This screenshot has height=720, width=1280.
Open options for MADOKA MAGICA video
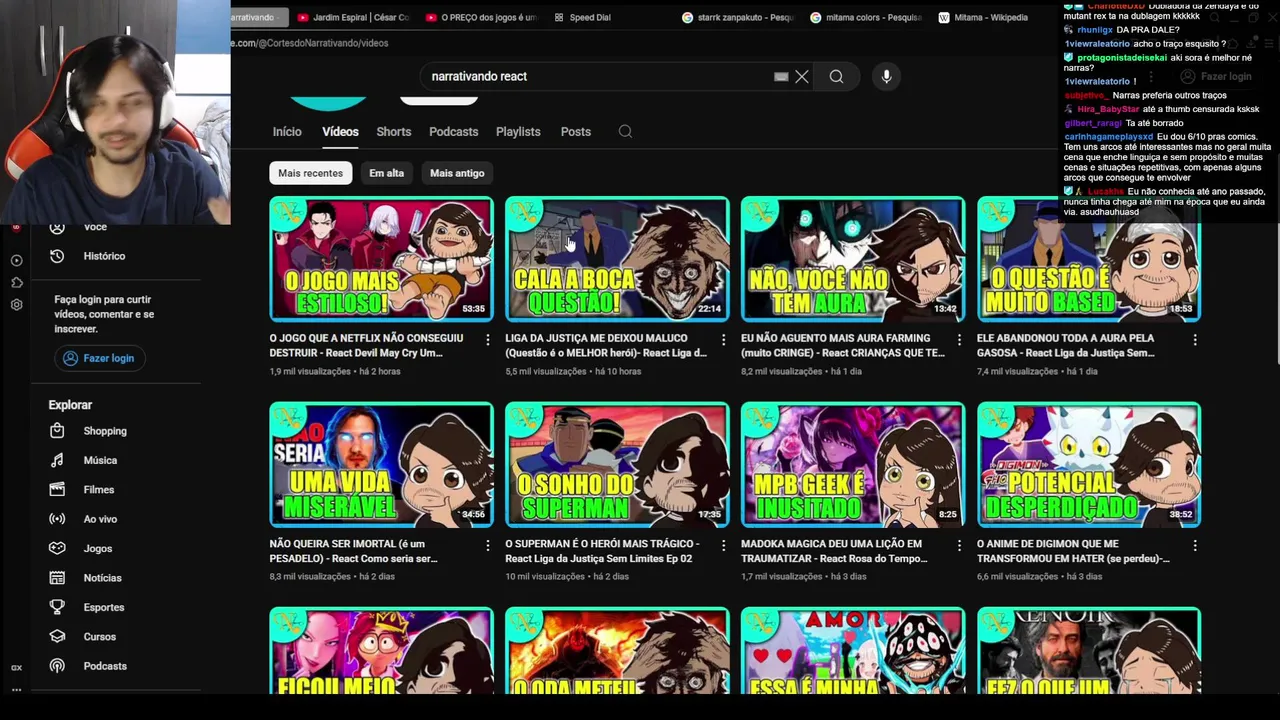click(959, 546)
